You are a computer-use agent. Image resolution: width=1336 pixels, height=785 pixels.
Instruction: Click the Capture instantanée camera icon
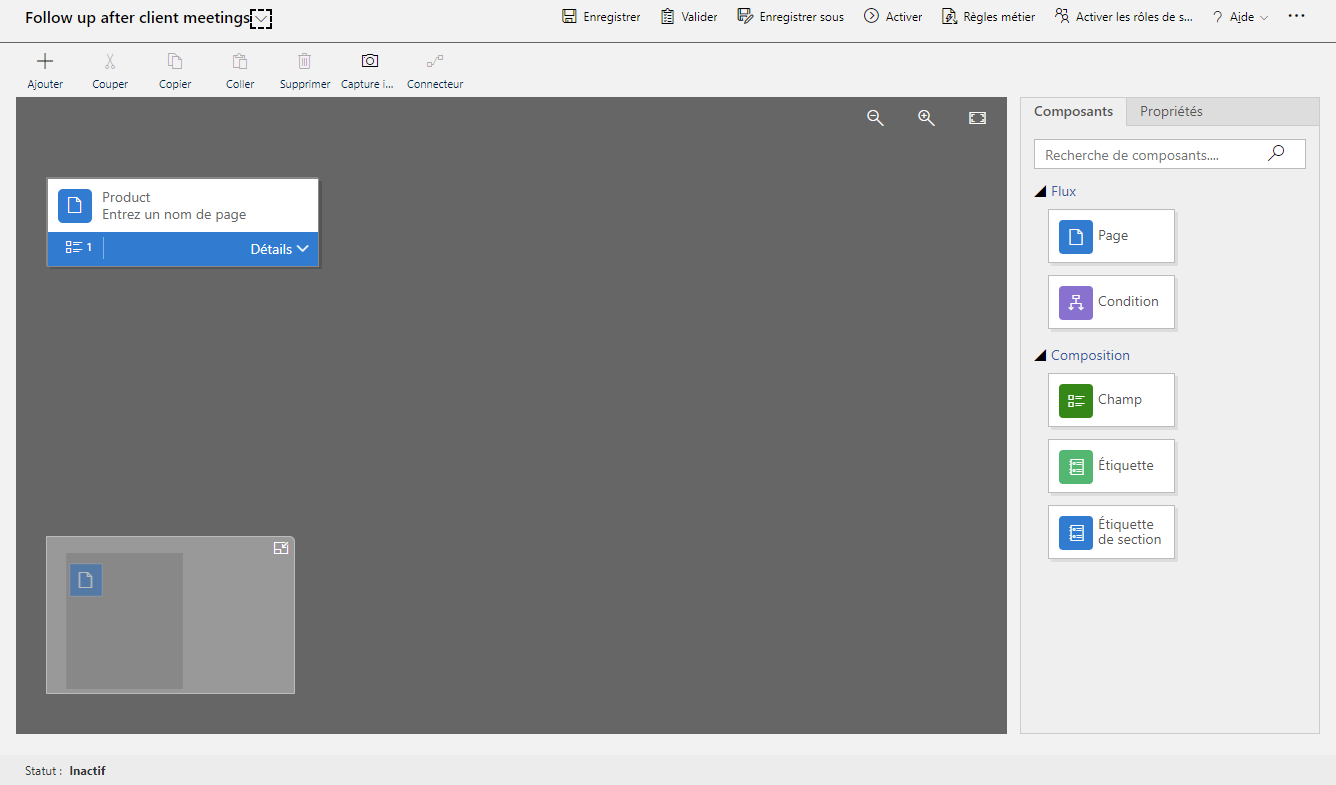(370, 61)
